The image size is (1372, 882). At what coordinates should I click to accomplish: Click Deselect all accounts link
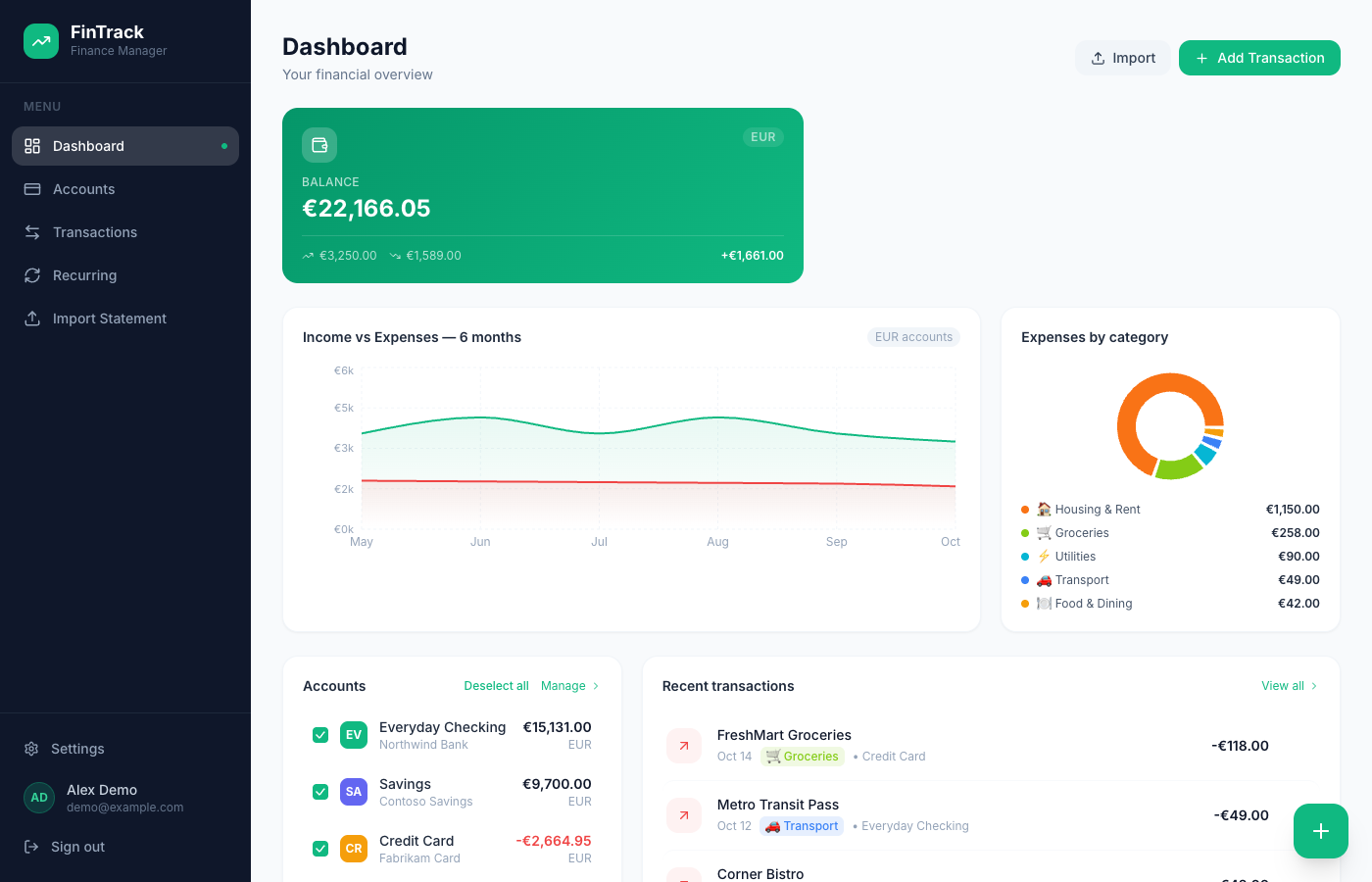[496, 686]
